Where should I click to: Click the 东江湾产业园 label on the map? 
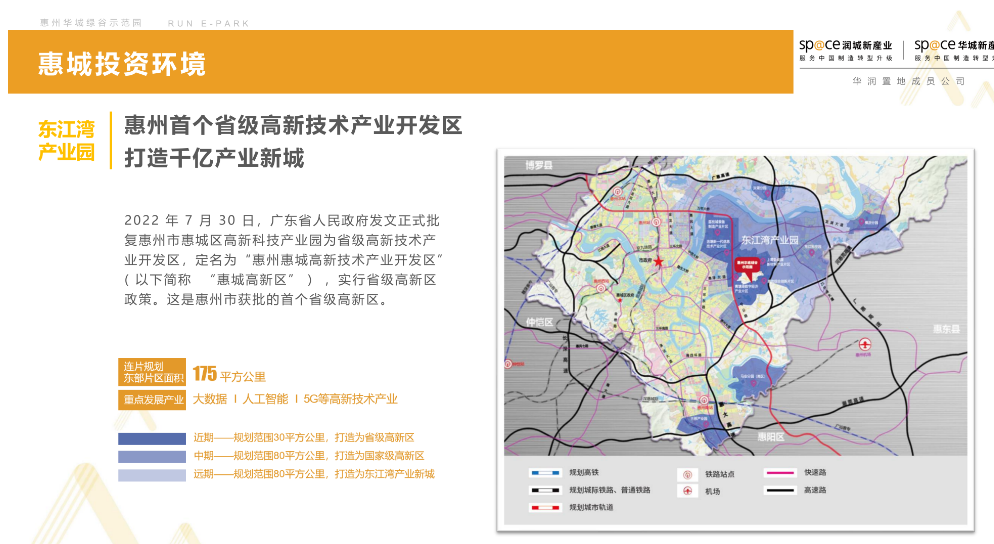(x=770, y=241)
